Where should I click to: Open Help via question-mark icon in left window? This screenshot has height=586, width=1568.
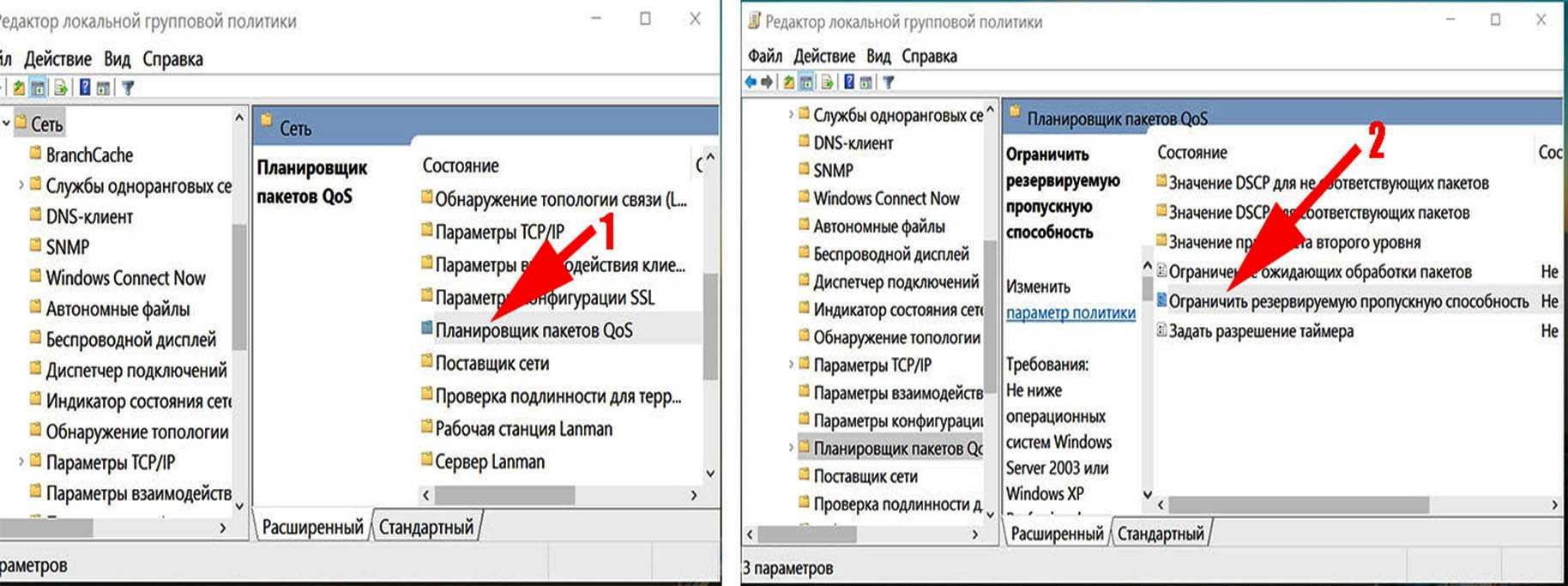coord(85,88)
